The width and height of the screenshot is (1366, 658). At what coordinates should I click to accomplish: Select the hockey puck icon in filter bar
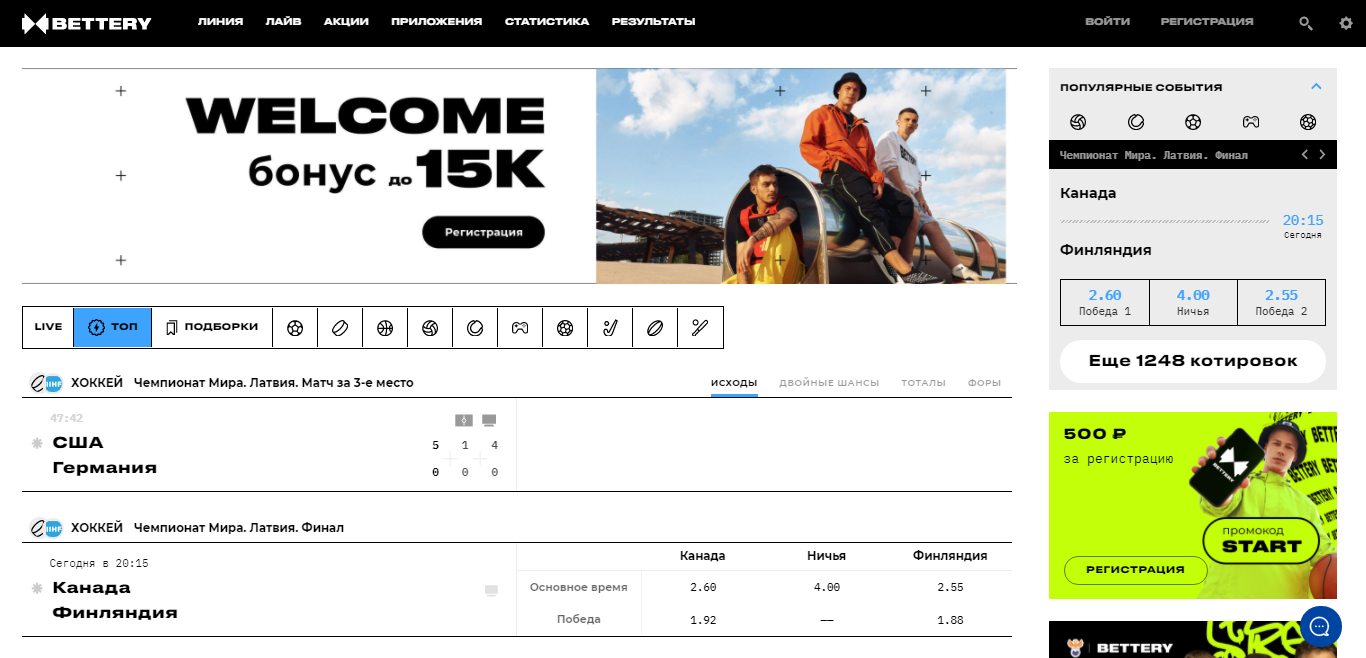pos(340,327)
